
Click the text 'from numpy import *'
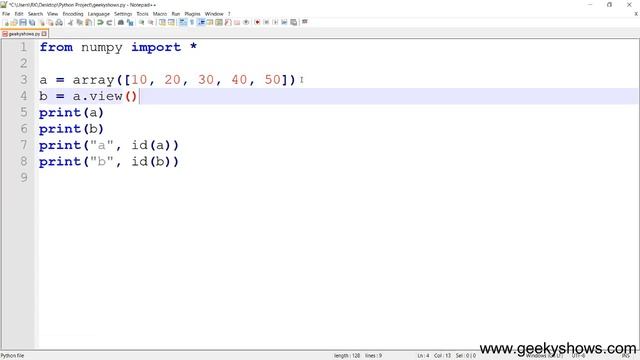(118, 47)
